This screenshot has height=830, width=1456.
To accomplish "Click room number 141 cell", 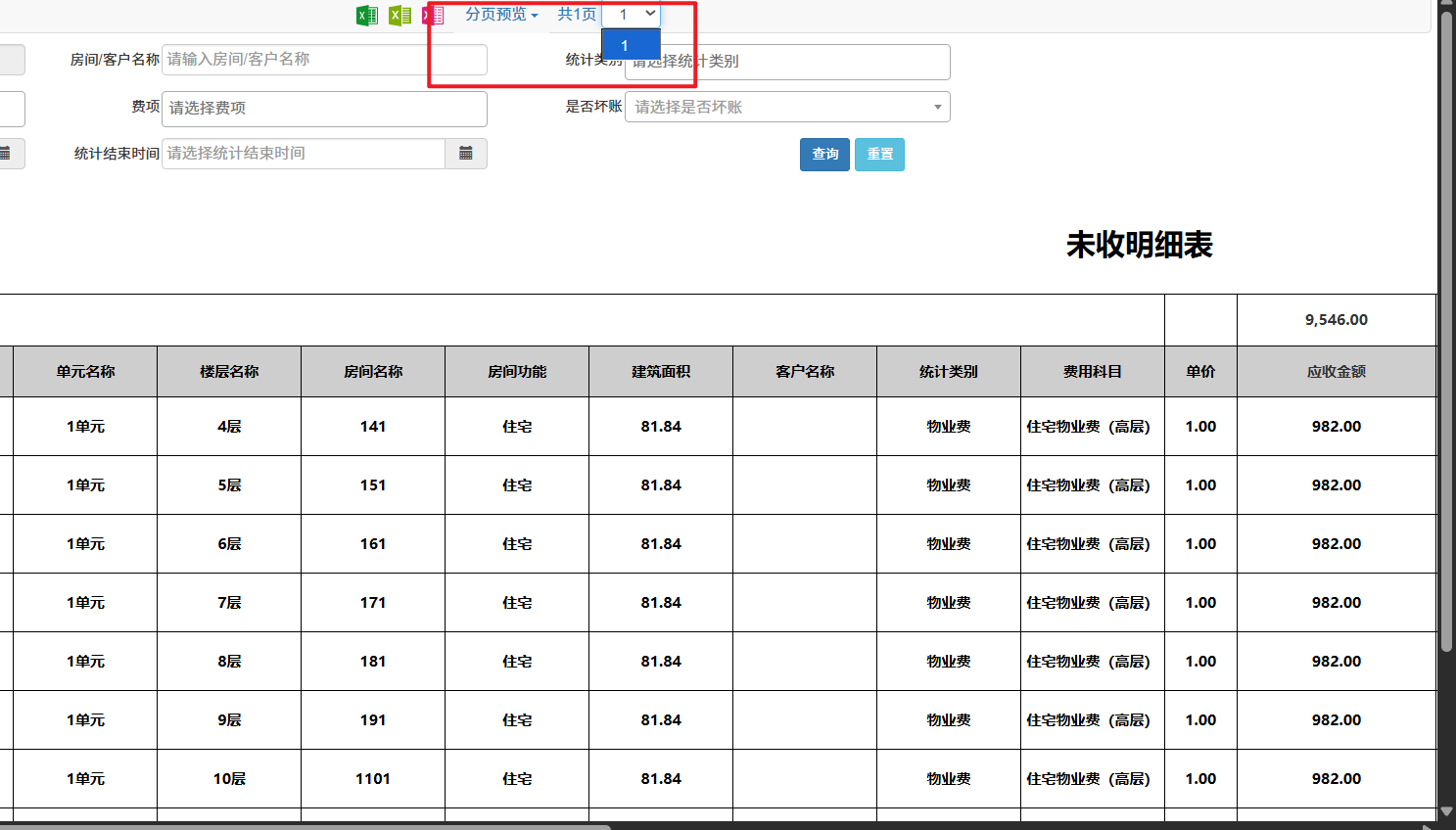I will (373, 427).
